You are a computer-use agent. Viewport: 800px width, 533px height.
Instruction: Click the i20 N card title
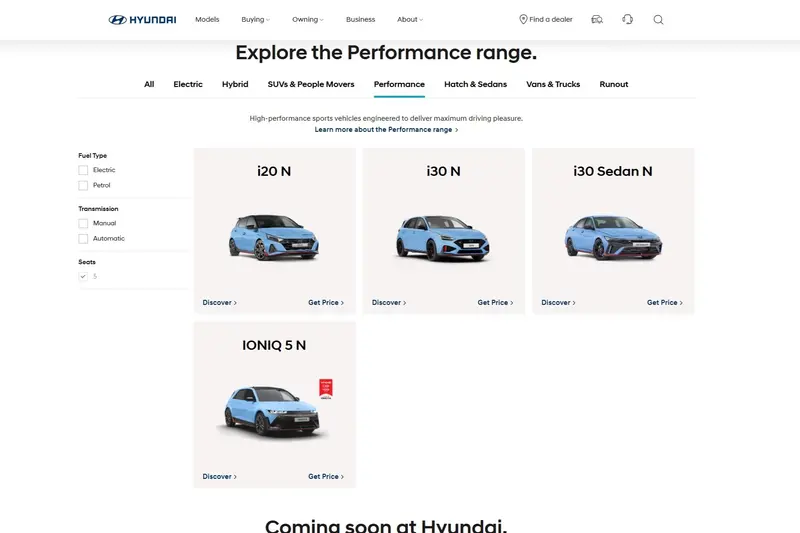coord(274,171)
